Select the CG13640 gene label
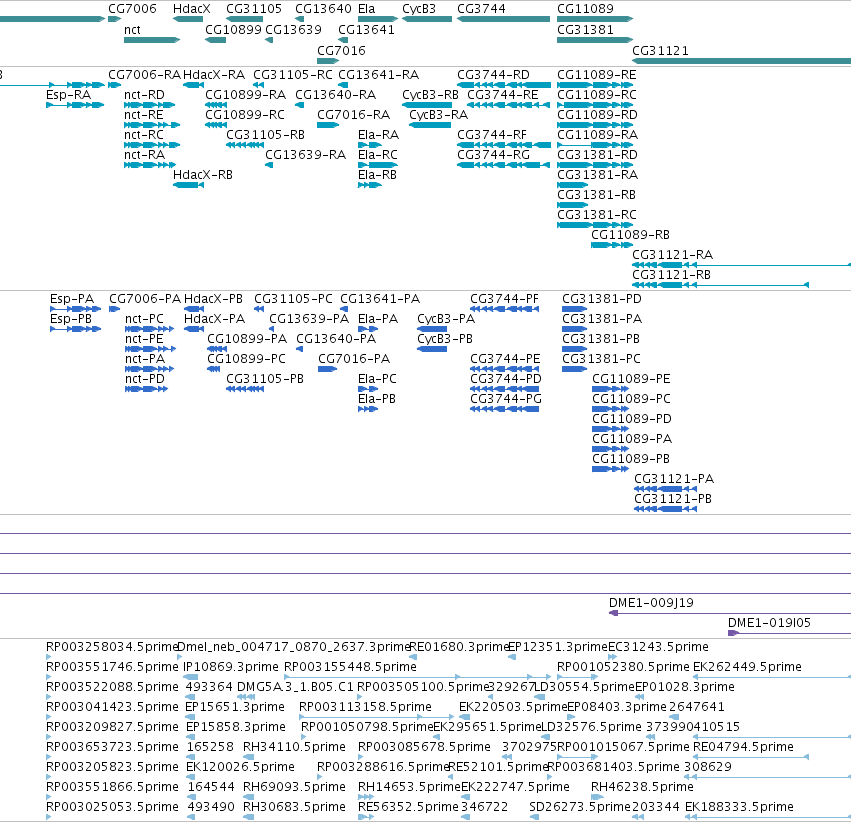Viewport: 851px width, 822px height. pyautogui.click(x=323, y=9)
